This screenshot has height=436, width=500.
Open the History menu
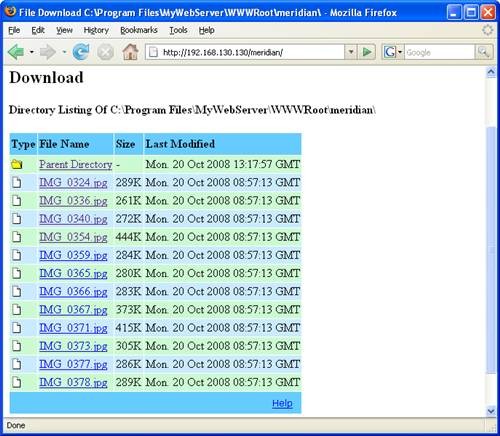tap(96, 30)
